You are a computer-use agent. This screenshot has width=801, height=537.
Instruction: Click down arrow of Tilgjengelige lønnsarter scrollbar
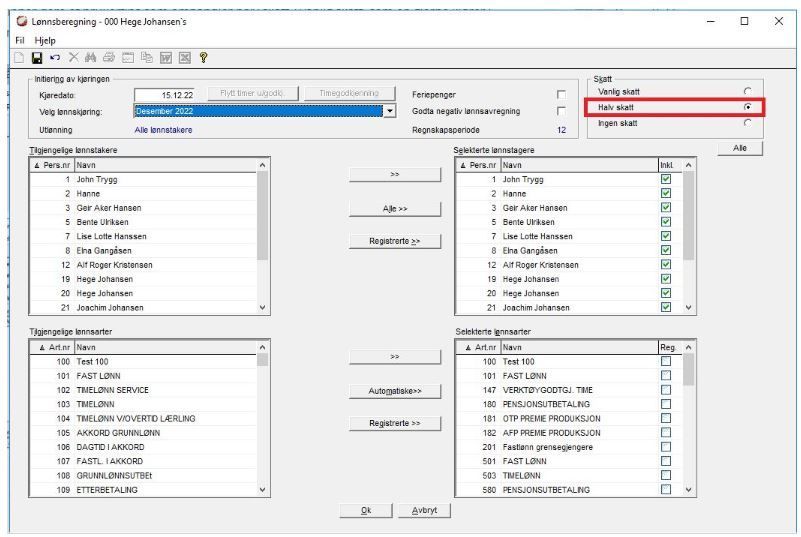click(x=263, y=489)
